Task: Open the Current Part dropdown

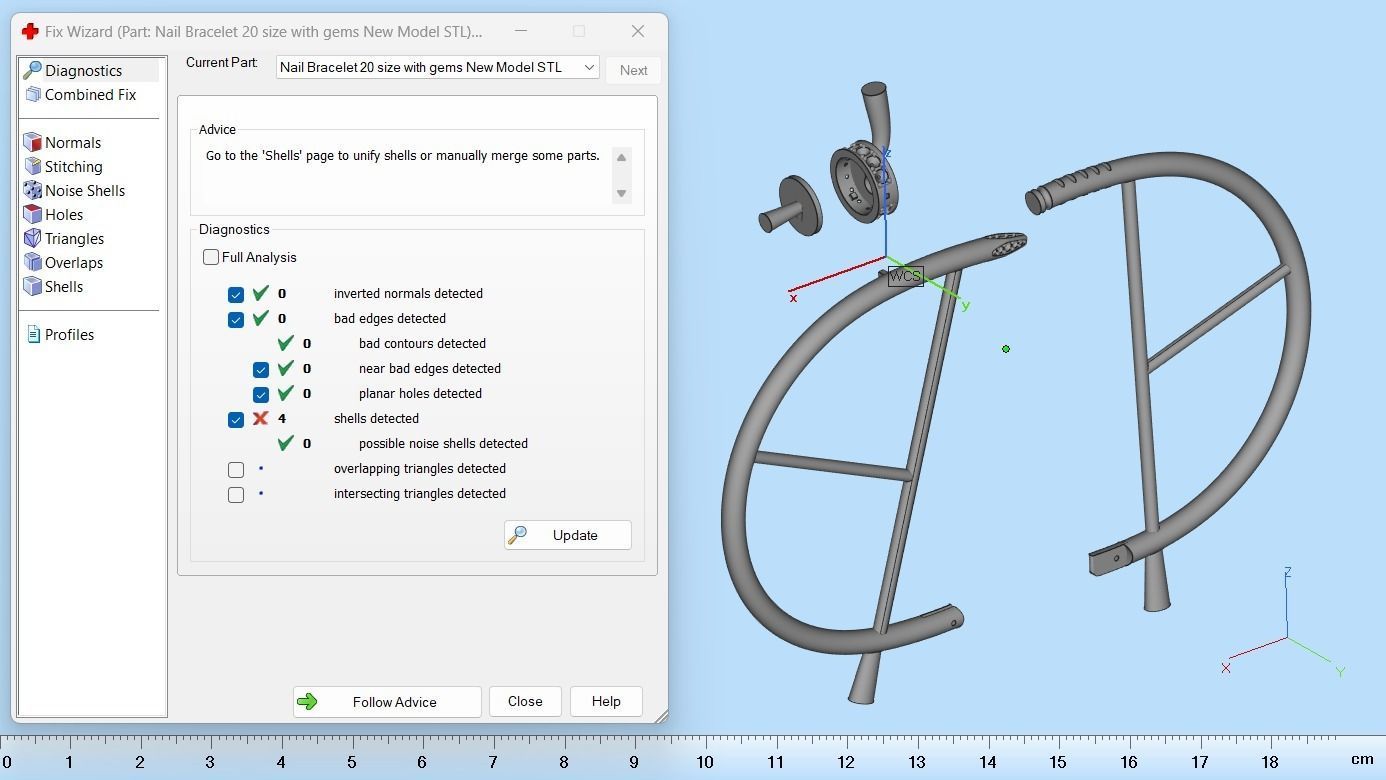Action: click(x=438, y=67)
